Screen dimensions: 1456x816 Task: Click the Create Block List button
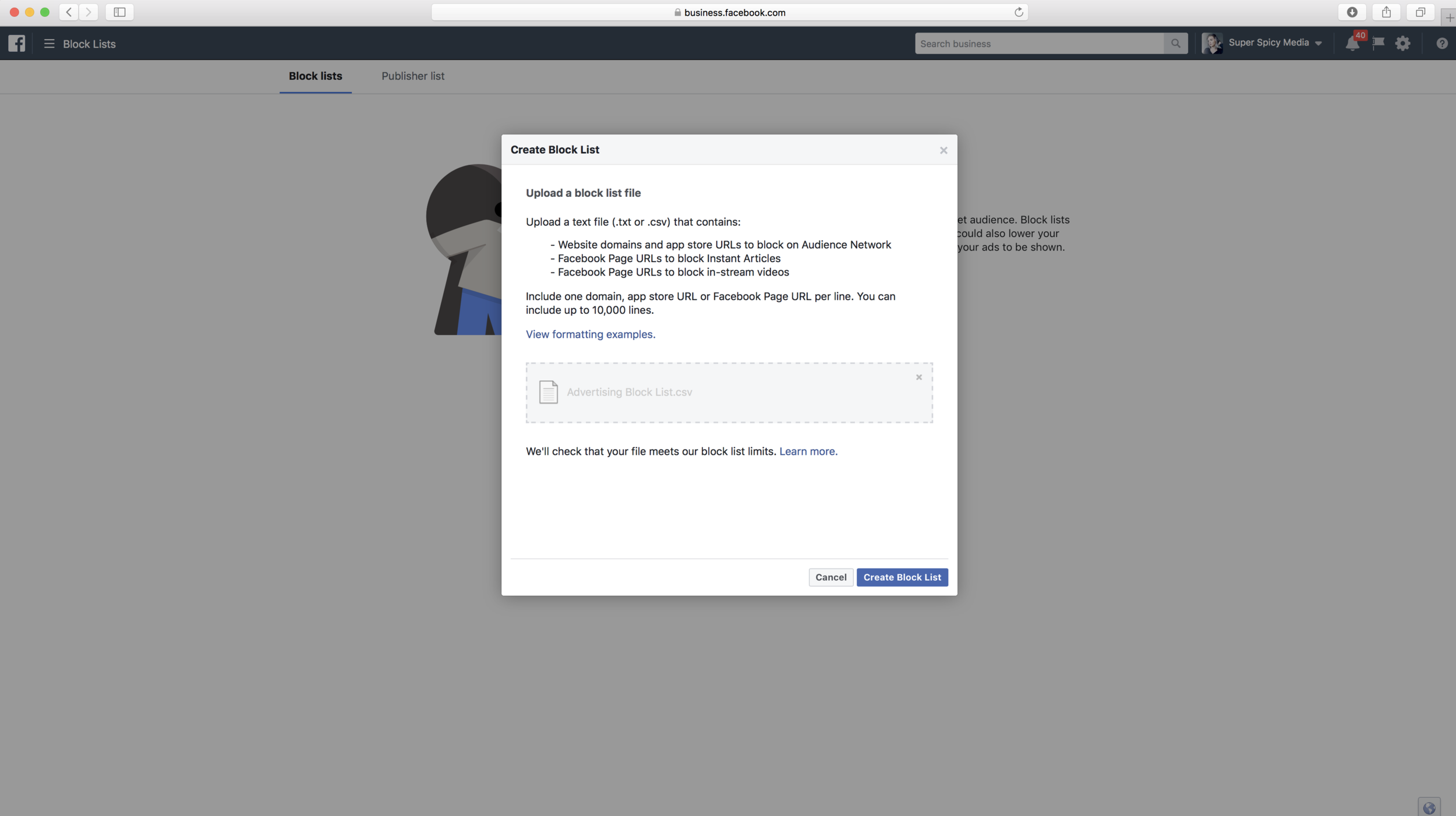(902, 577)
